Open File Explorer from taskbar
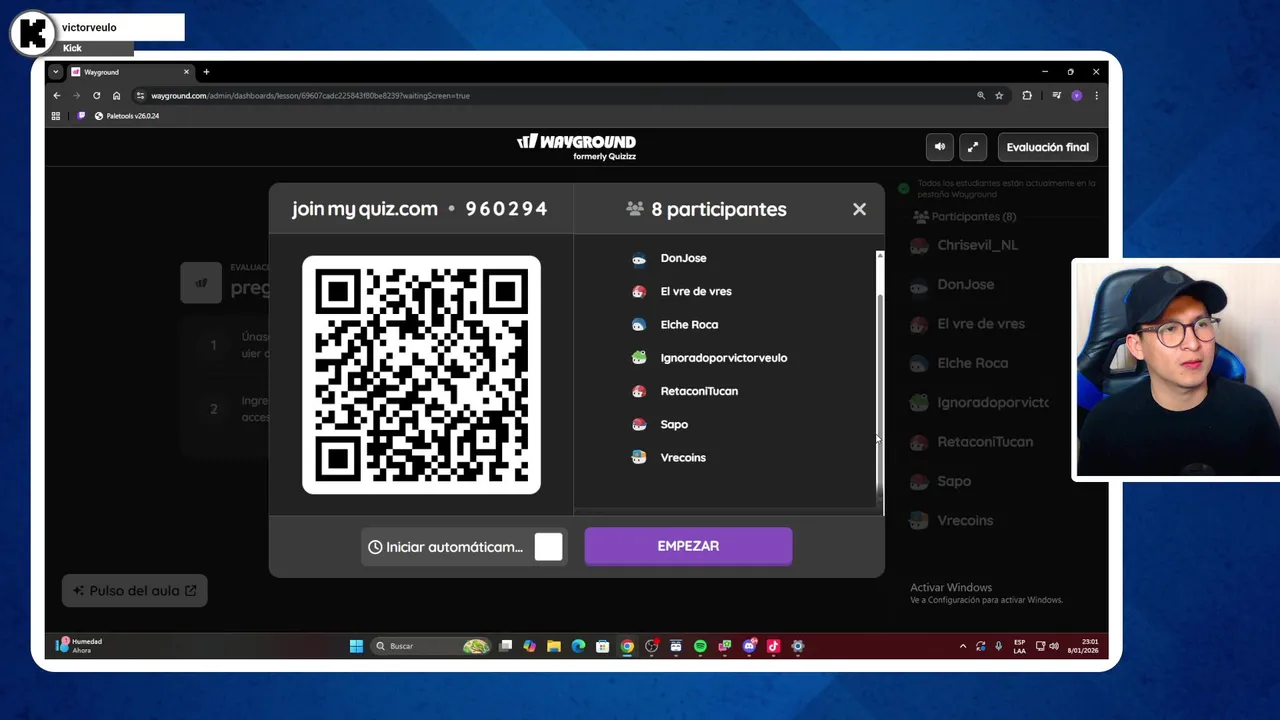1280x720 pixels. (553, 646)
